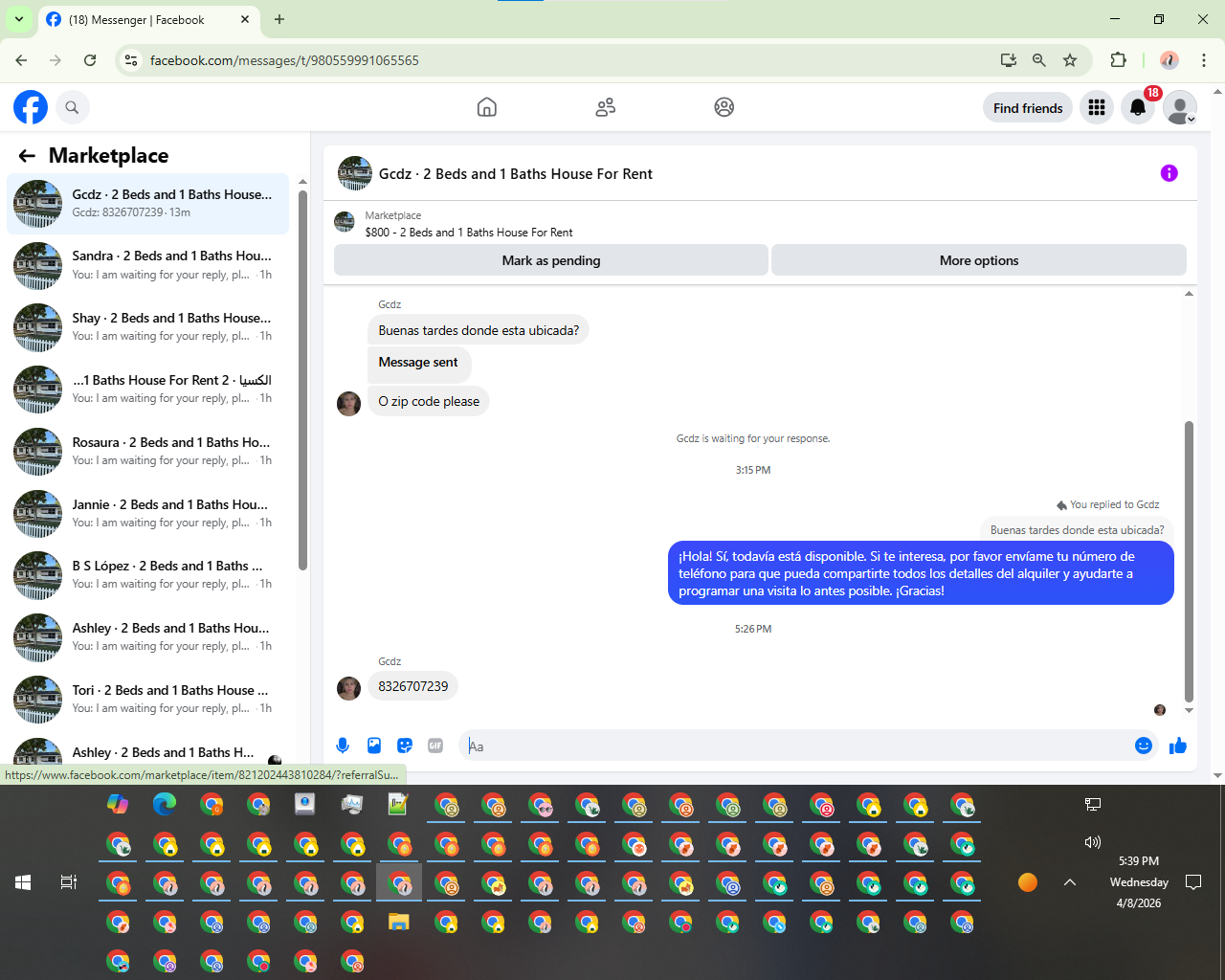Click the install app icon in address bar

1009,60
